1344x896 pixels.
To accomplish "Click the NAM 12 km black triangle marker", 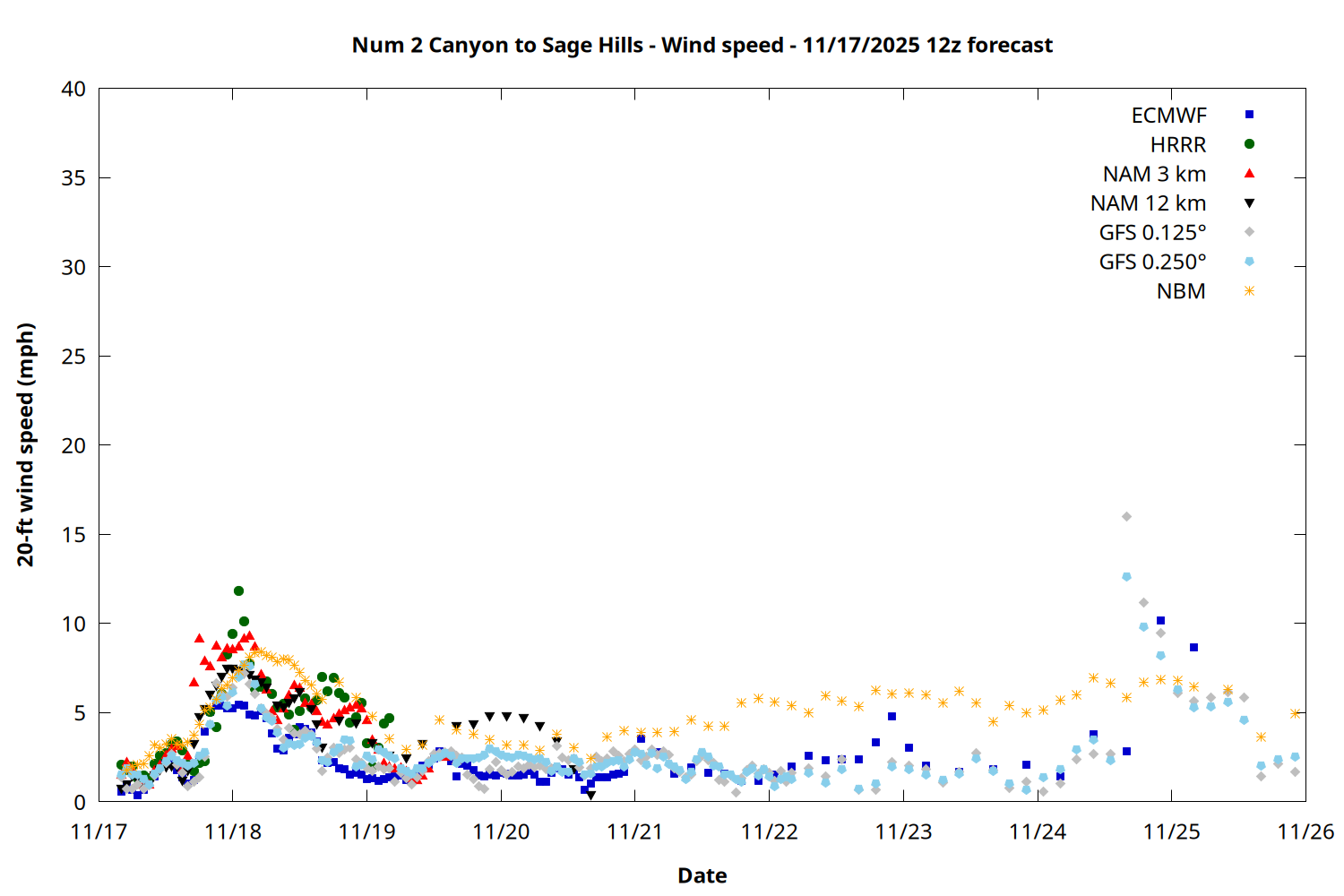I will [x=1249, y=203].
